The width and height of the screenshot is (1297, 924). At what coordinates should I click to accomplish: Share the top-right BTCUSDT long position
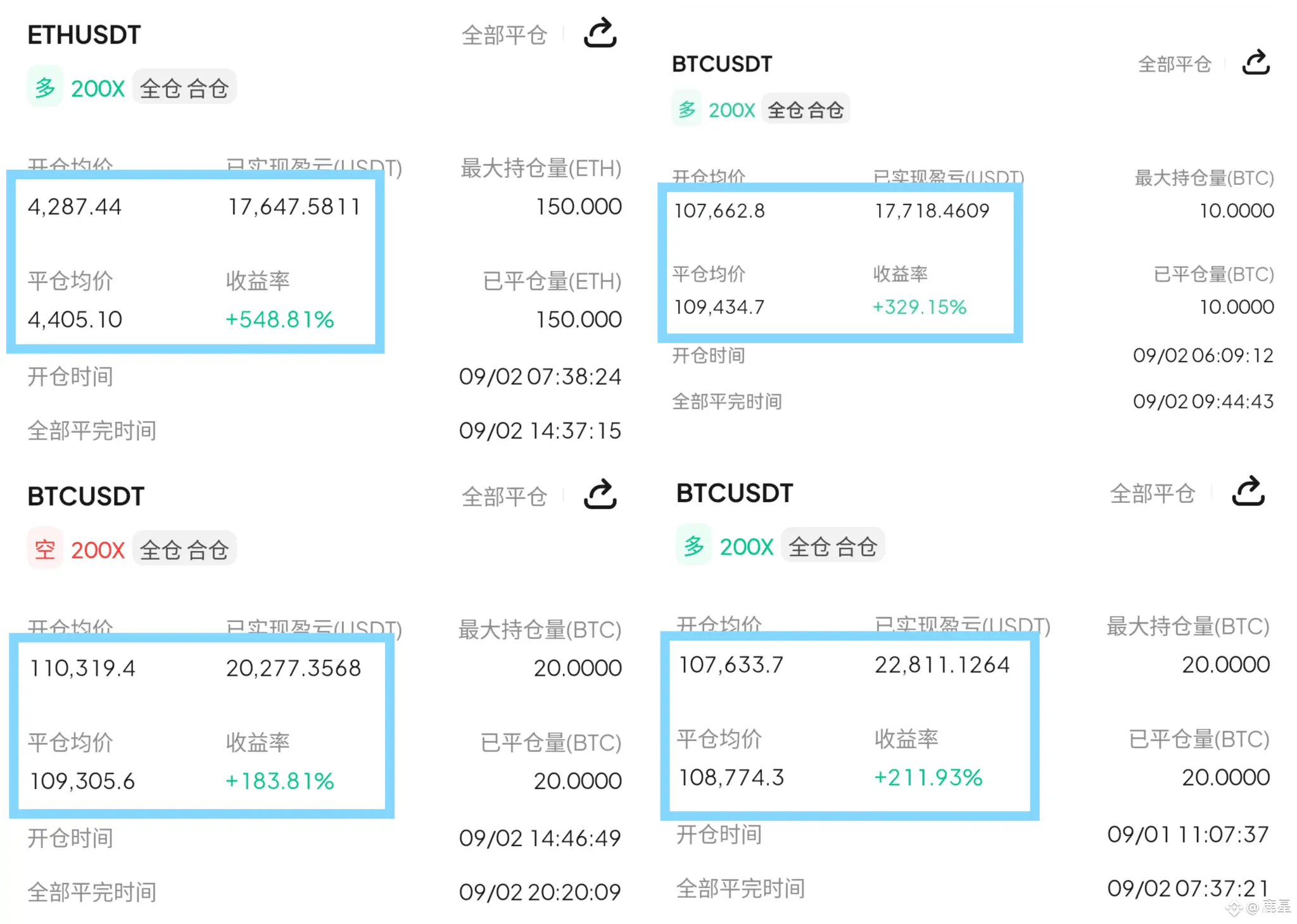[x=1256, y=62]
